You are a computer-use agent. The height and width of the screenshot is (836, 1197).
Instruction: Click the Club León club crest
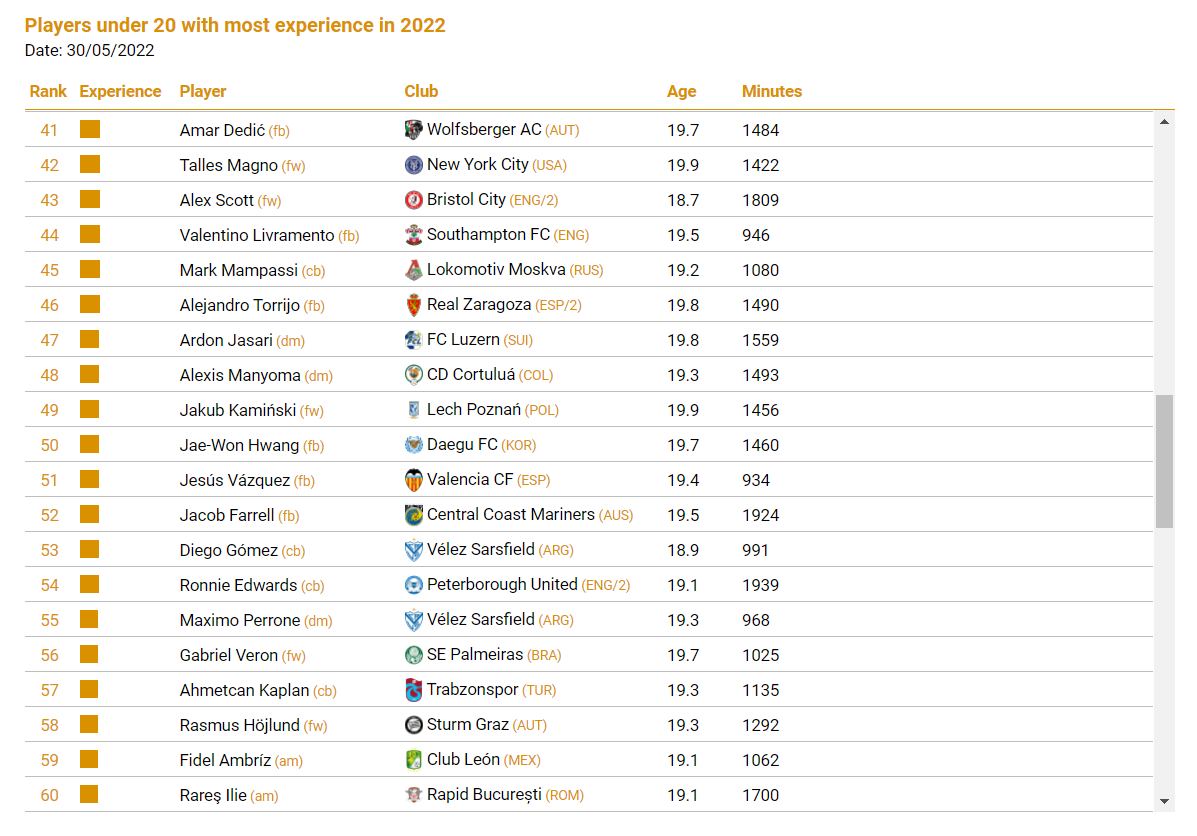tap(413, 760)
